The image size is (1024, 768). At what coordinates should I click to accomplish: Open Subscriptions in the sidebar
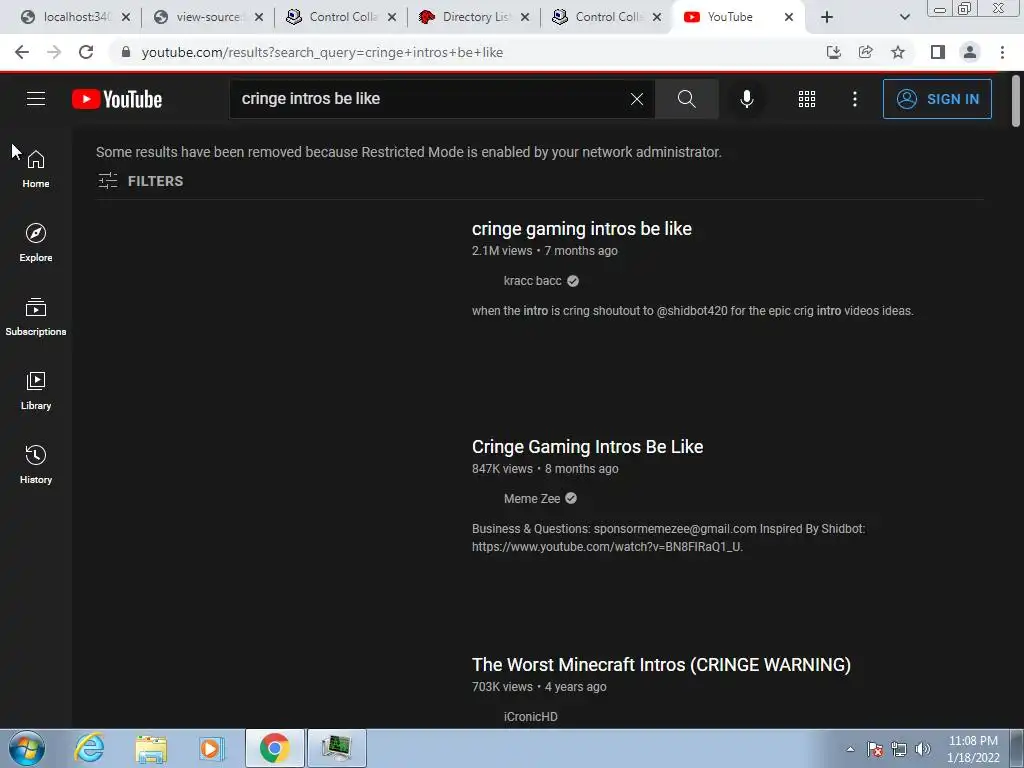click(x=36, y=316)
